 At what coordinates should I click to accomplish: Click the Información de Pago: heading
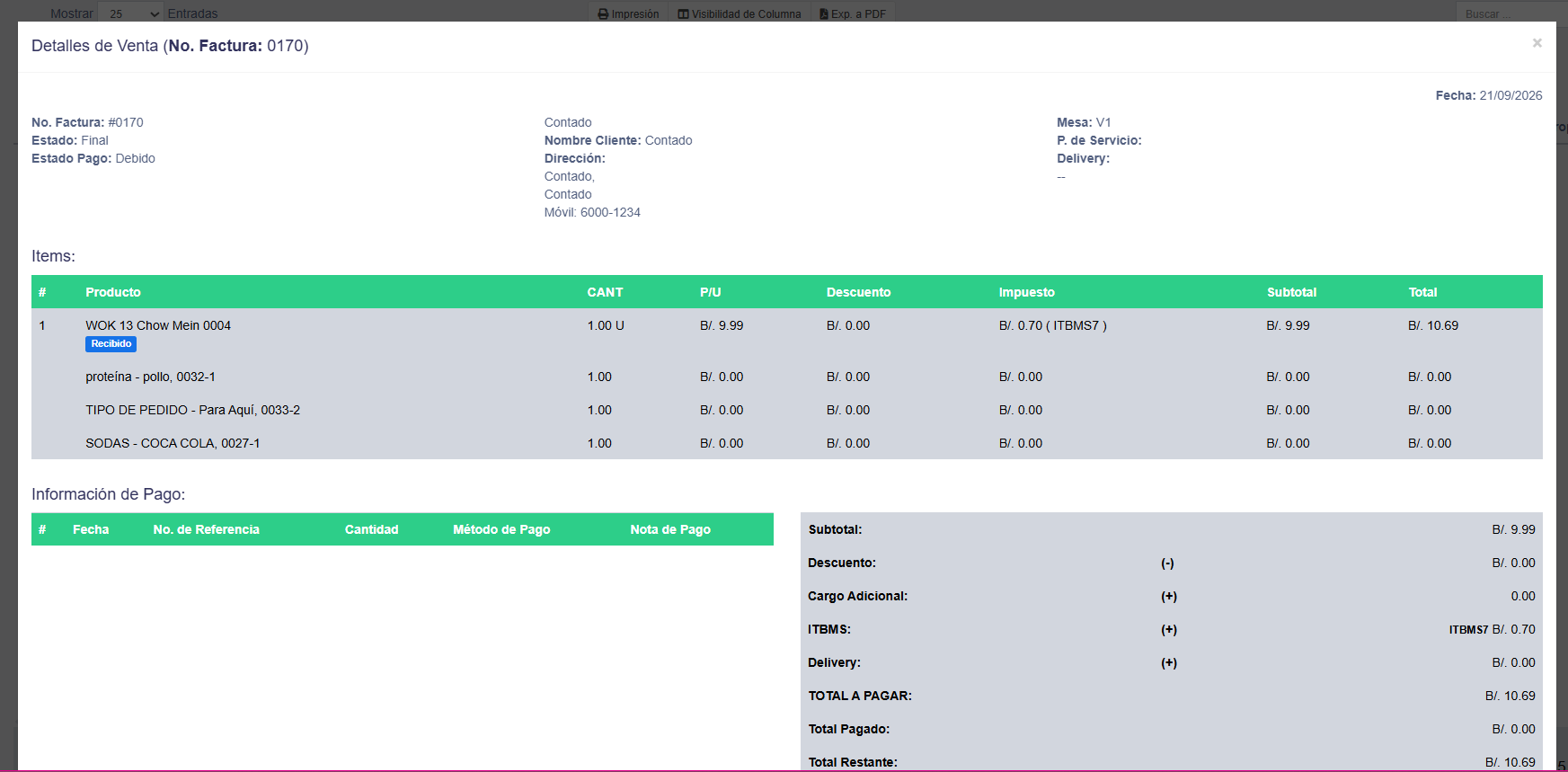(x=109, y=494)
